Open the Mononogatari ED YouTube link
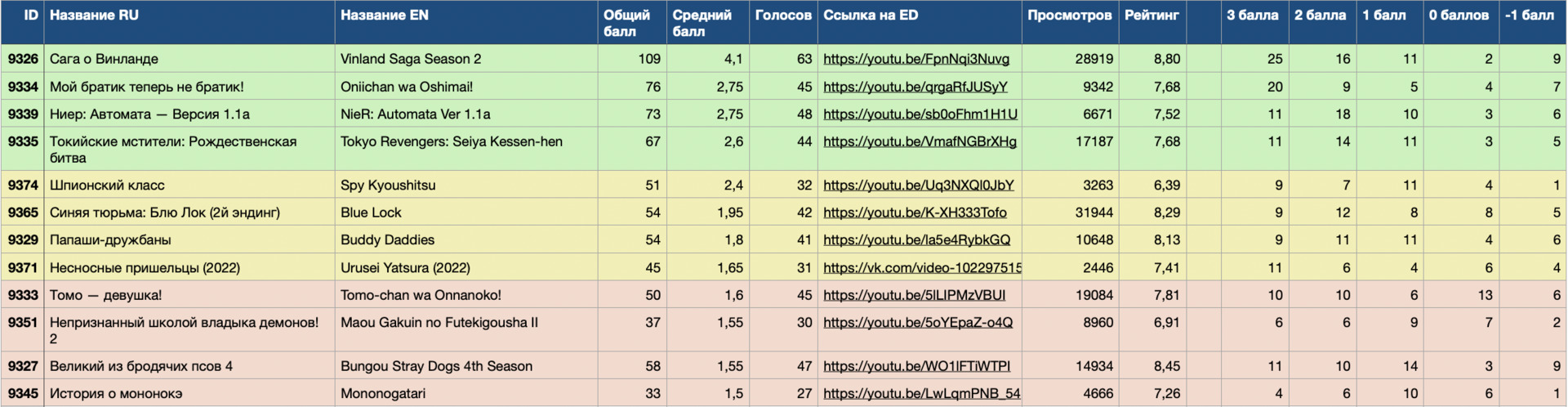Image resolution: width=1568 pixels, height=407 pixels. (x=921, y=394)
